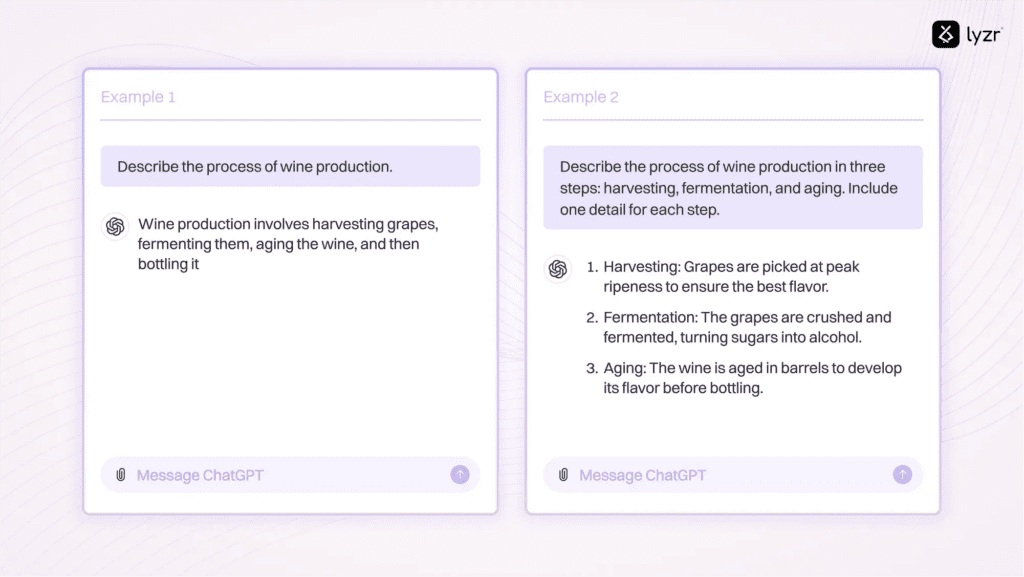
Task: Click the divider line under Example 2
Action: point(733,120)
